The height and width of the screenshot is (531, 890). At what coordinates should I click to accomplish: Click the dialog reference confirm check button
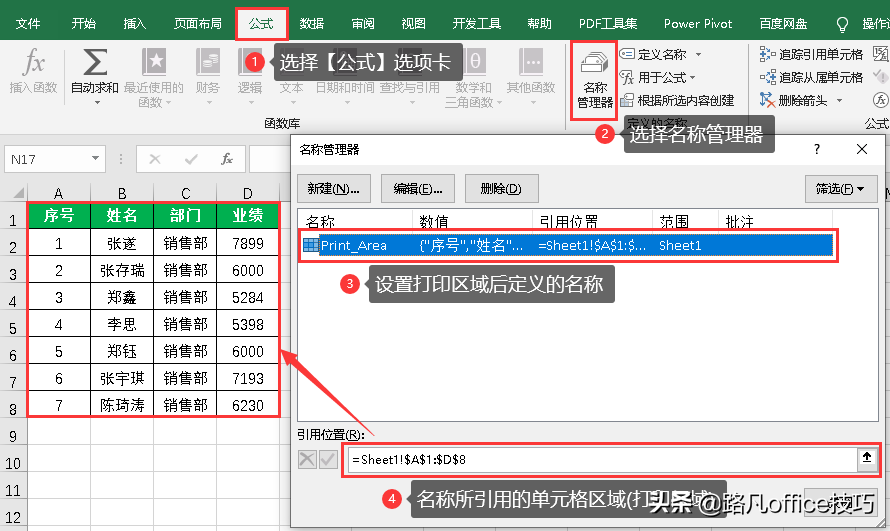[328, 459]
